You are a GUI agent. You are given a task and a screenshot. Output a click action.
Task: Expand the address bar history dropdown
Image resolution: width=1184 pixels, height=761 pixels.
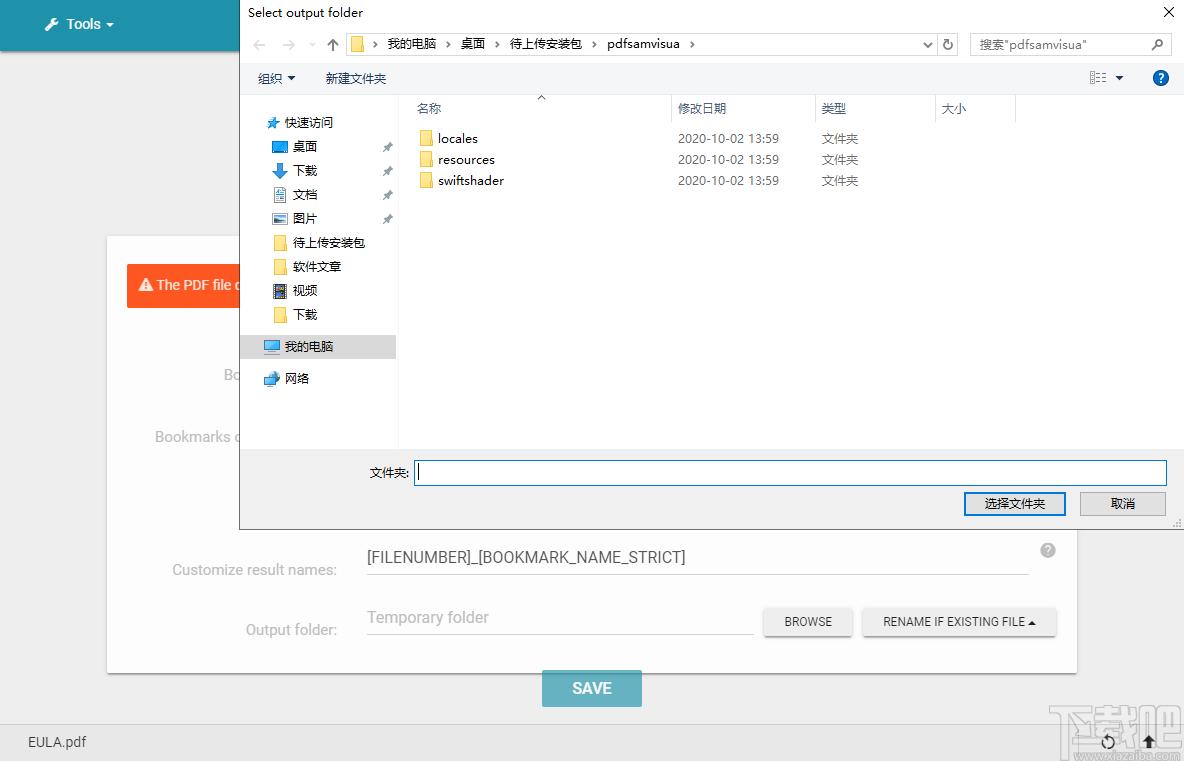click(927, 45)
